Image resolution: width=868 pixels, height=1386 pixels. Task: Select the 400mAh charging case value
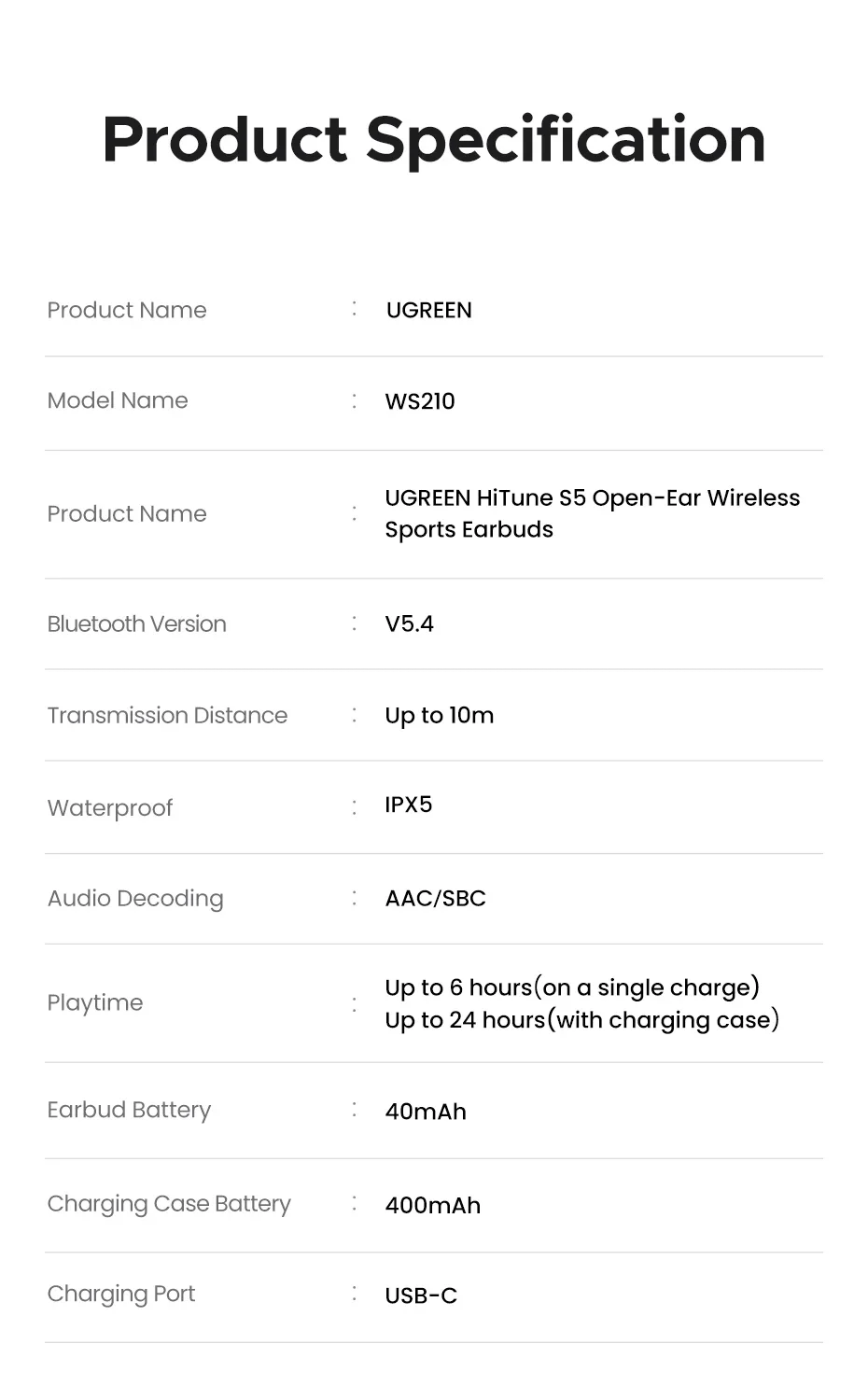tap(432, 1205)
